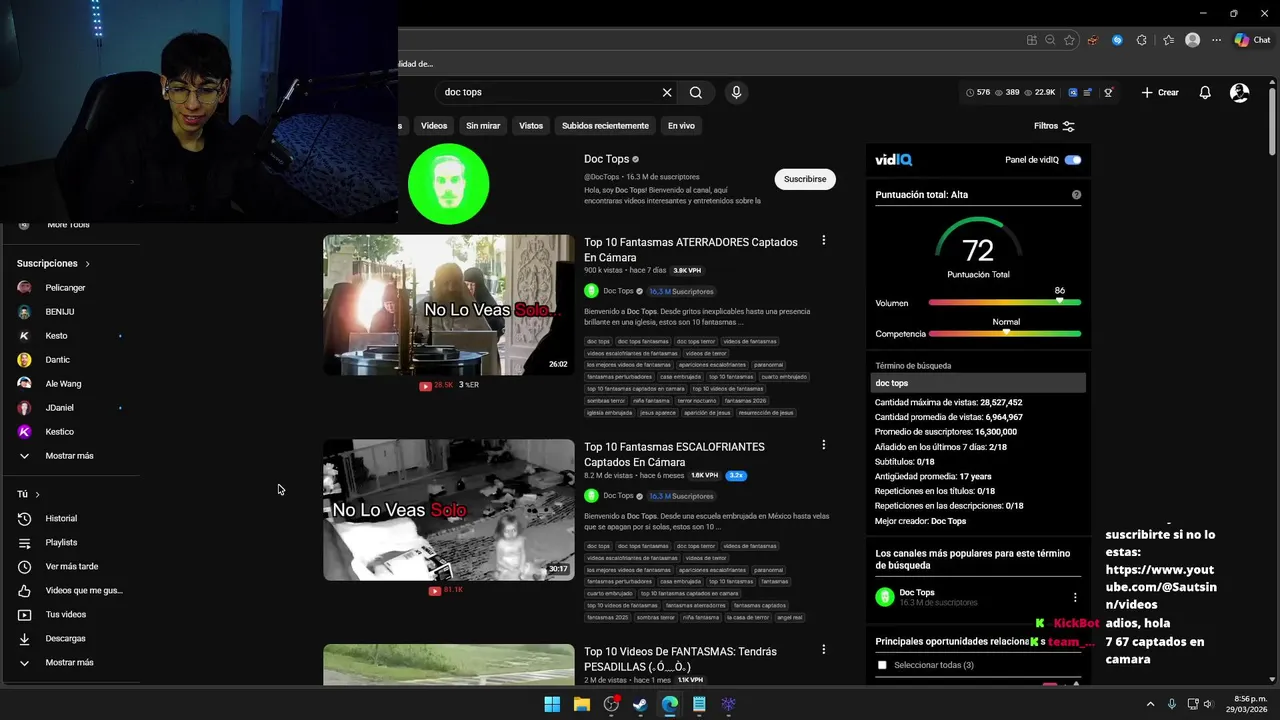Click the Volumen score bar marker at 86
Image resolution: width=1280 pixels, height=720 pixels.
point(1059,301)
